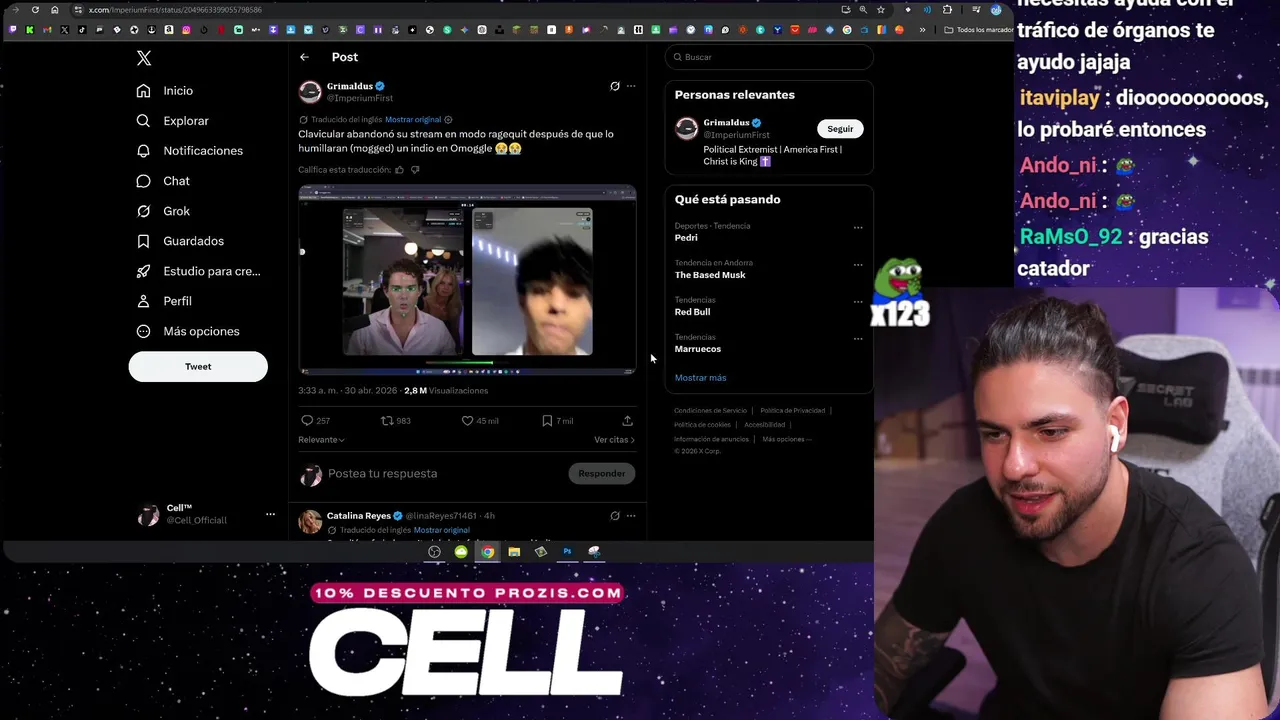Open Guardados bookmarks in the sidebar
The image size is (1280, 720).
point(180,241)
